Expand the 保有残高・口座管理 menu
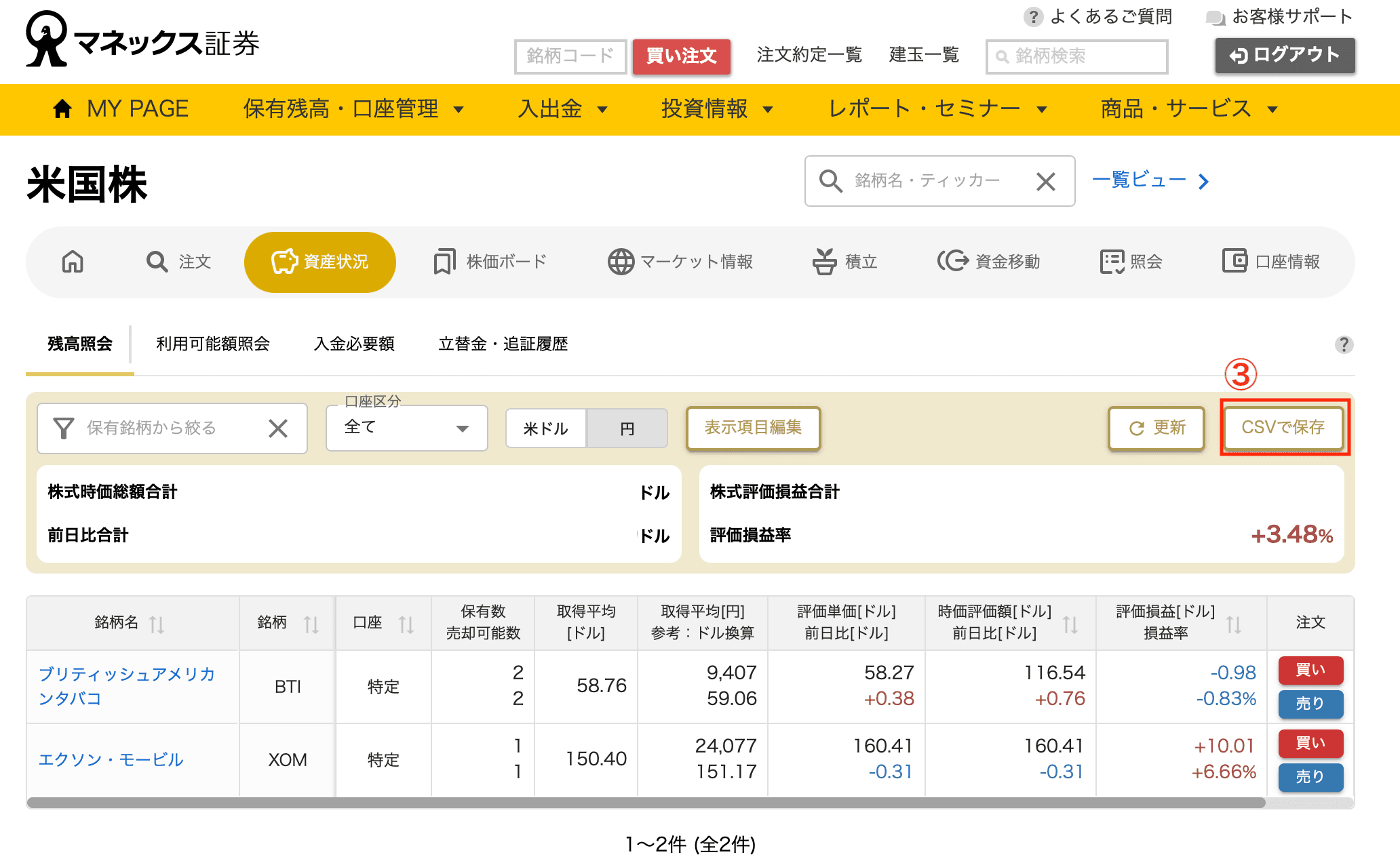 tap(353, 108)
